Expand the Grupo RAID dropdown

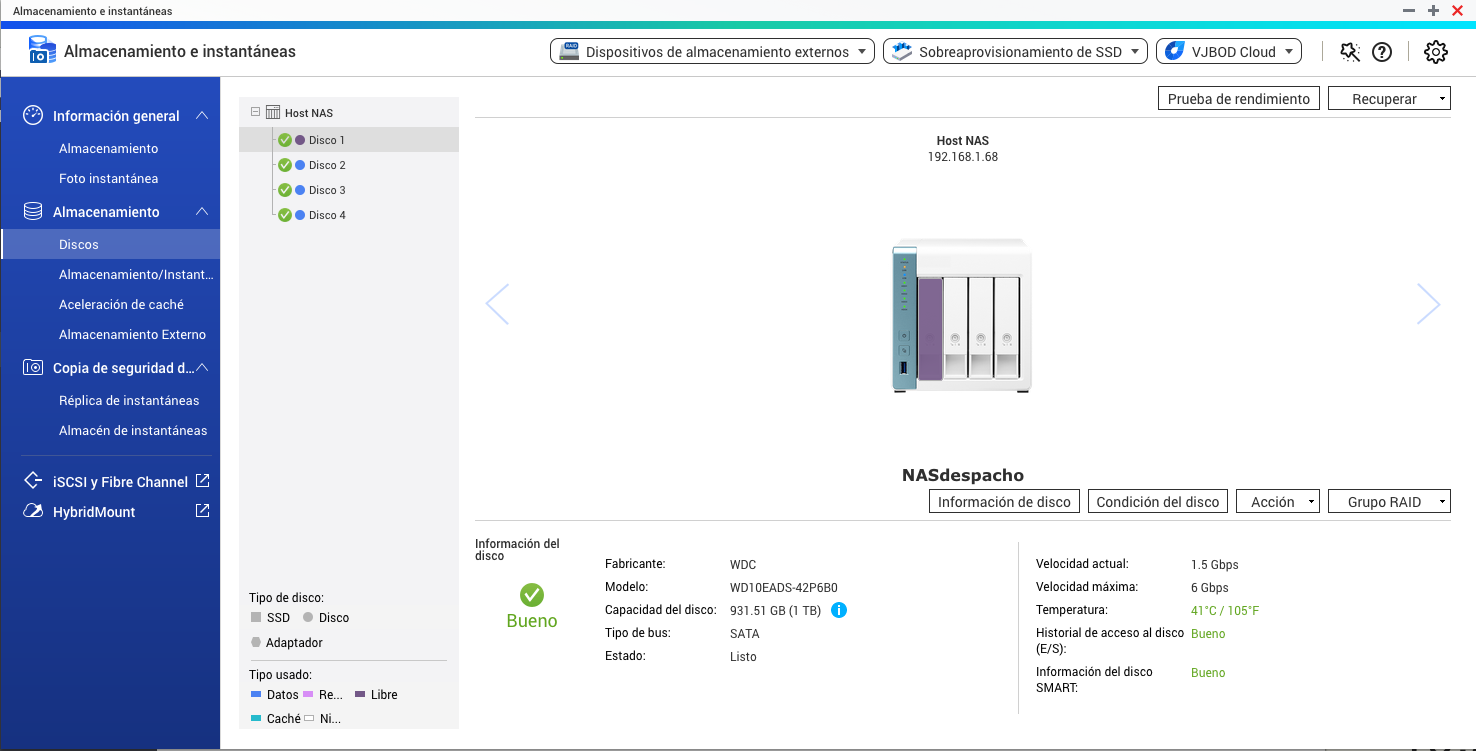1388,502
